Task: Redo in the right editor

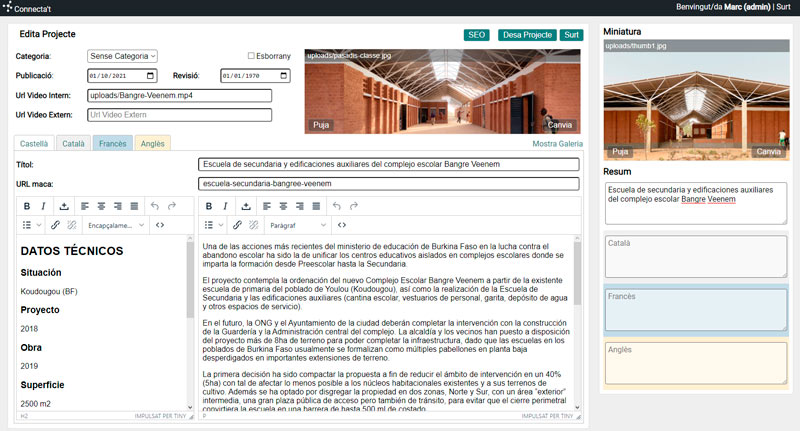Action: (354, 206)
